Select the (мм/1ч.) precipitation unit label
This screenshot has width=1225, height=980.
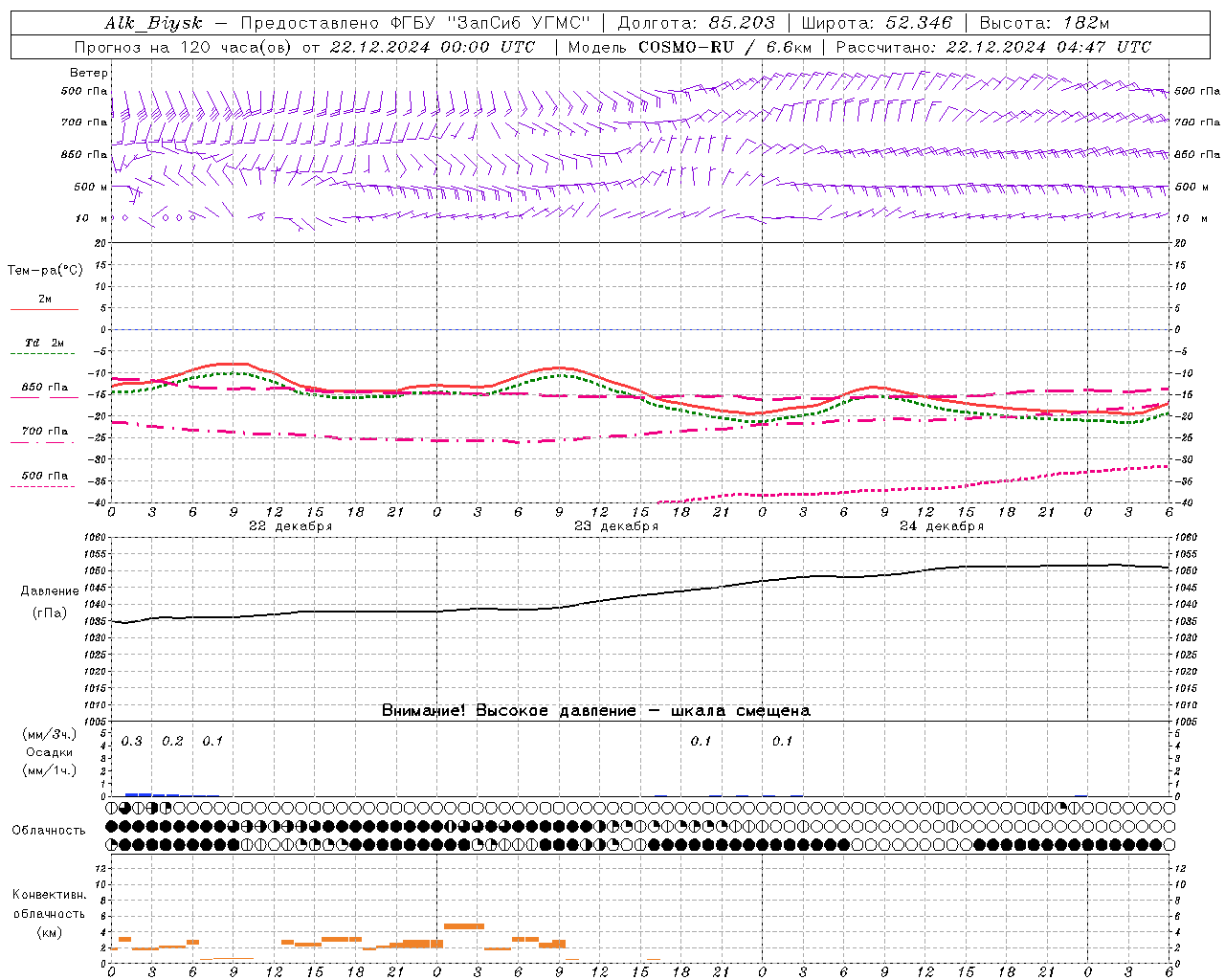click(x=50, y=770)
